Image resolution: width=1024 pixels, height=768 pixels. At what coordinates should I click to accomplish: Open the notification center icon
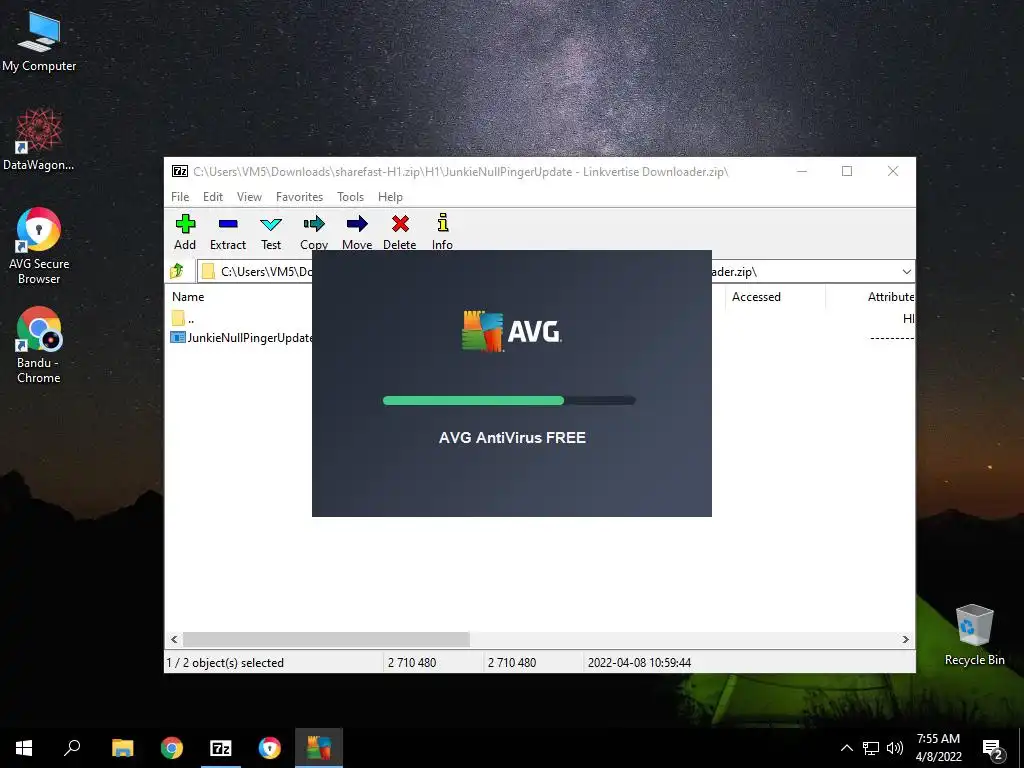coord(993,749)
